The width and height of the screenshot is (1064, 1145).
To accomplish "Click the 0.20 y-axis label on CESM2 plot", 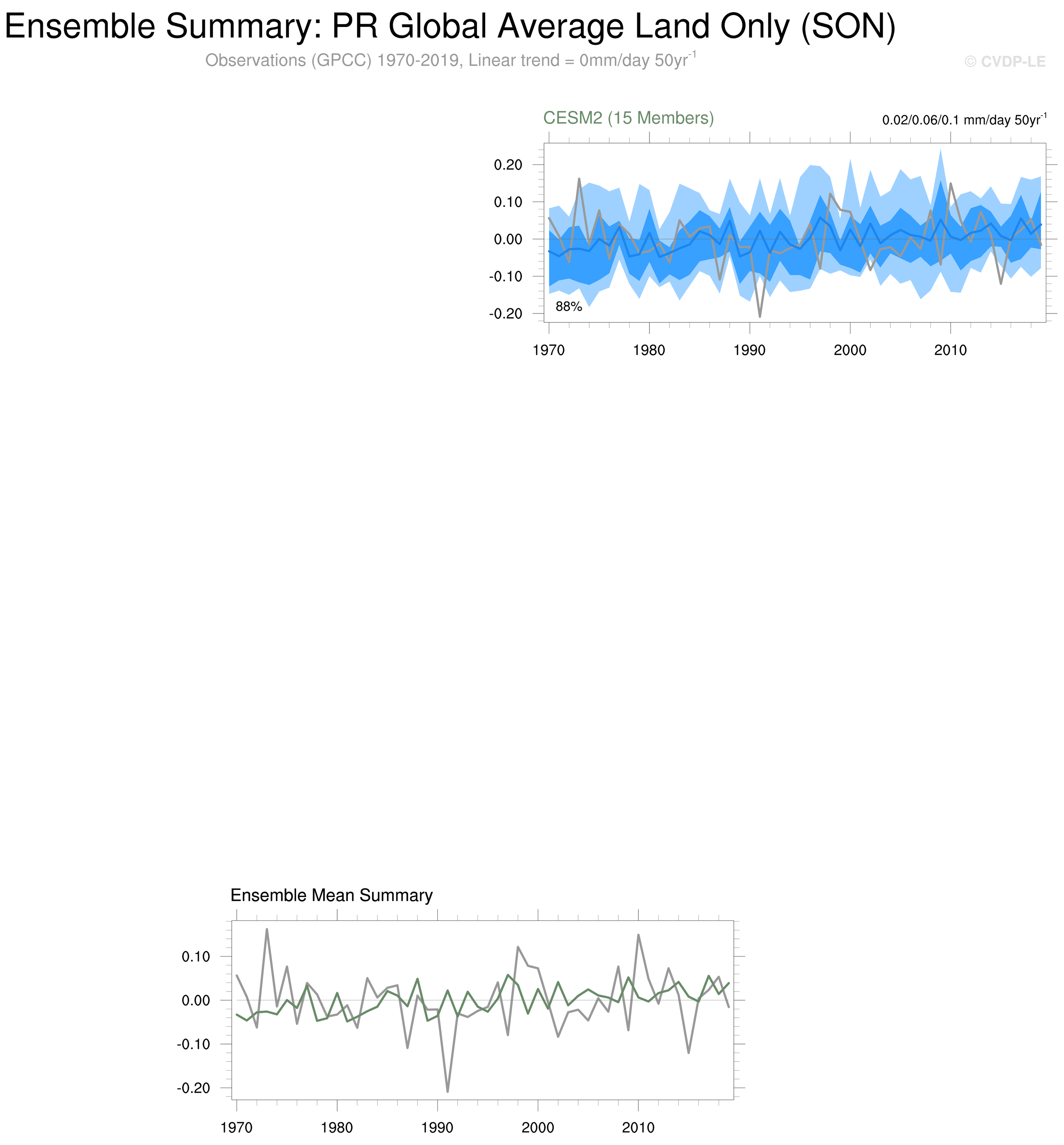I will [x=508, y=165].
